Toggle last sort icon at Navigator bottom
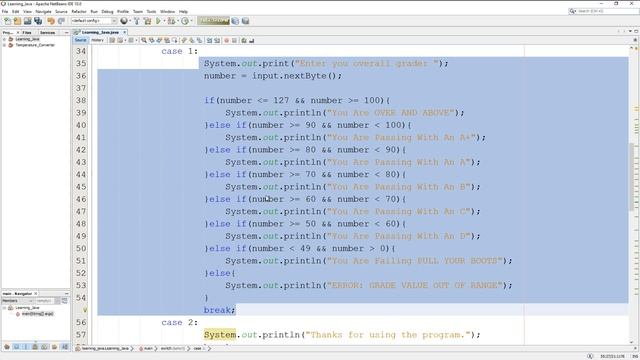 tap(64, 347)
